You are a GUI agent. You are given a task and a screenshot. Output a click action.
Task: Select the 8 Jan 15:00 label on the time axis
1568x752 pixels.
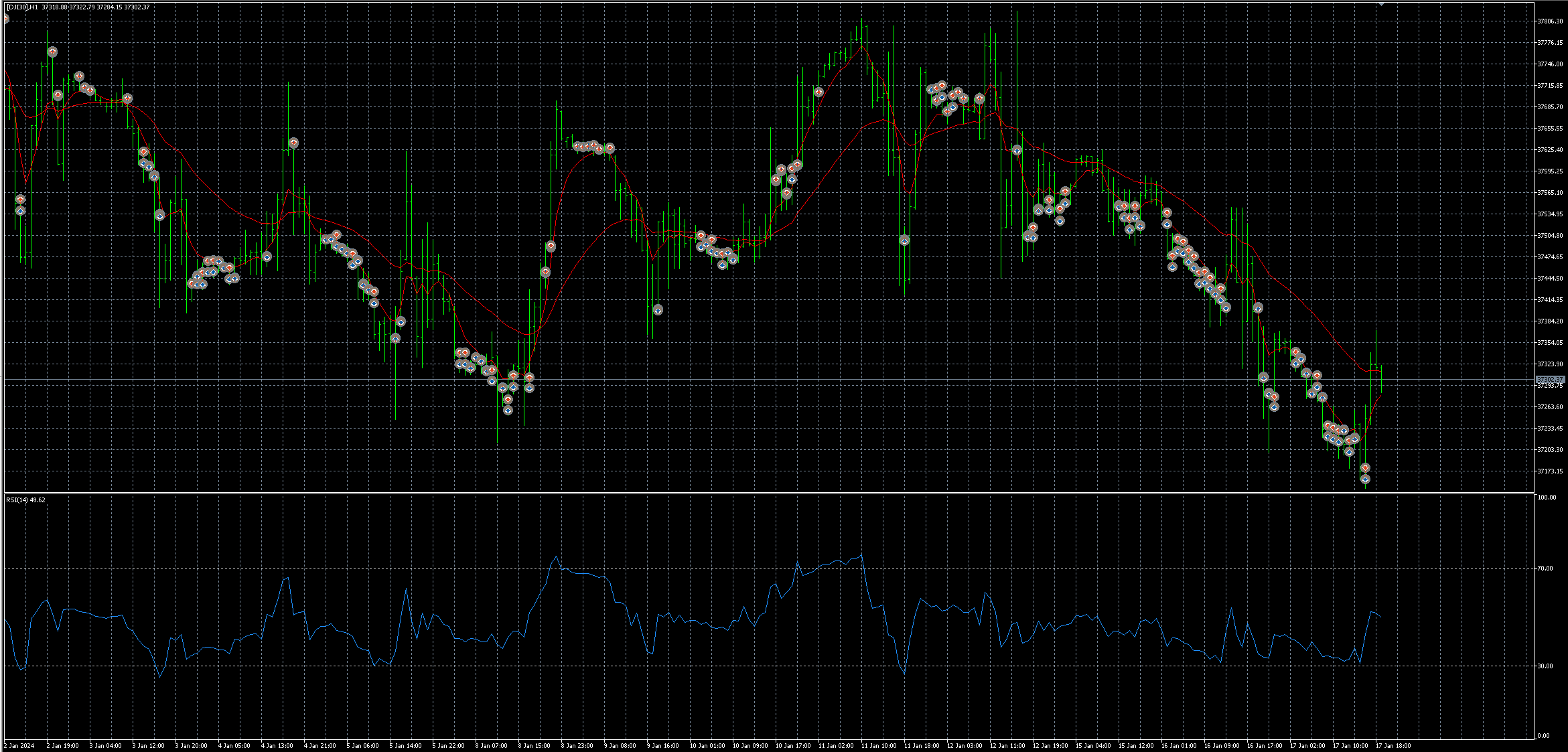tap(534, 745)
